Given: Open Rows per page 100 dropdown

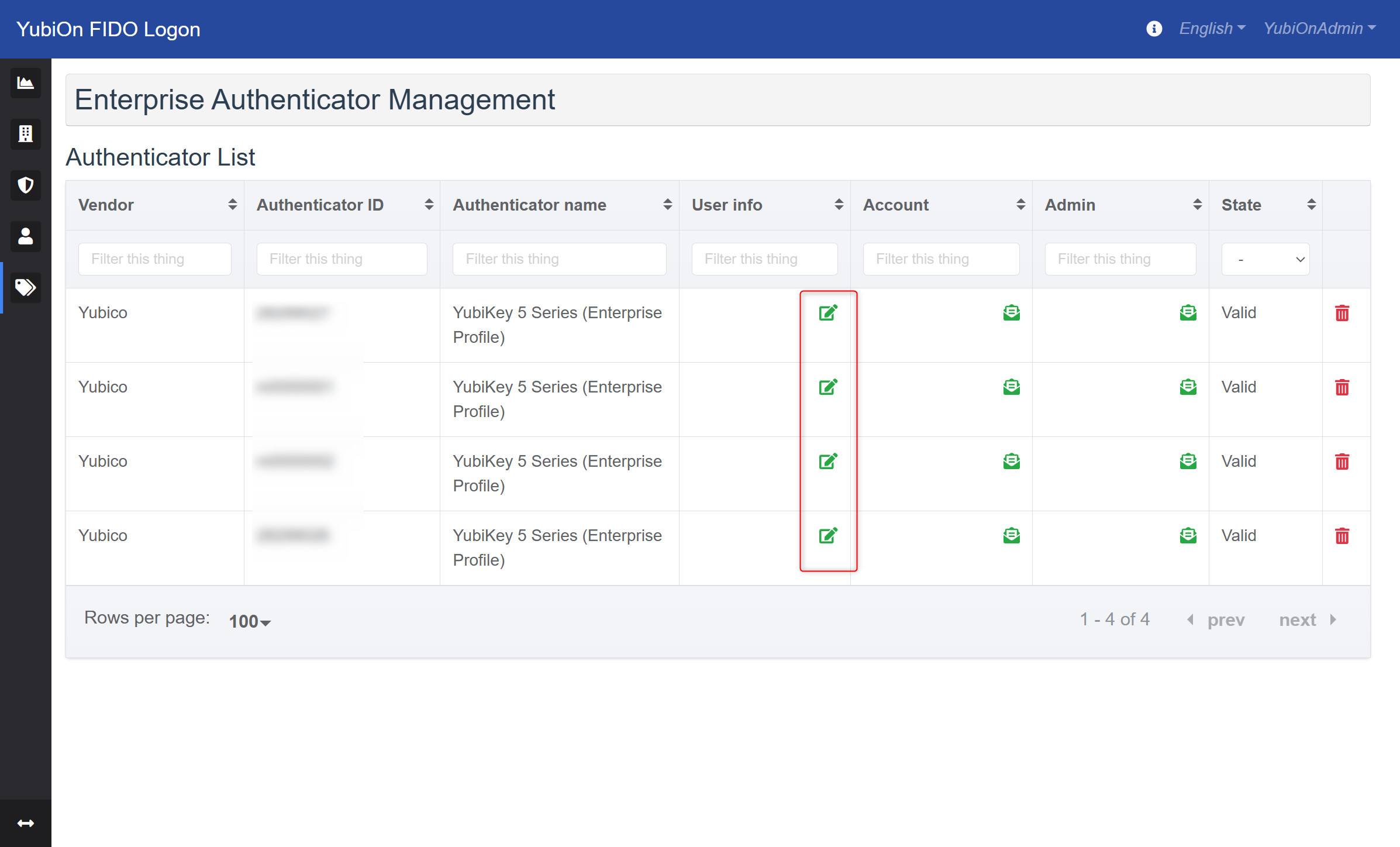Looking at the screenshot, I should tap(250, 621).
